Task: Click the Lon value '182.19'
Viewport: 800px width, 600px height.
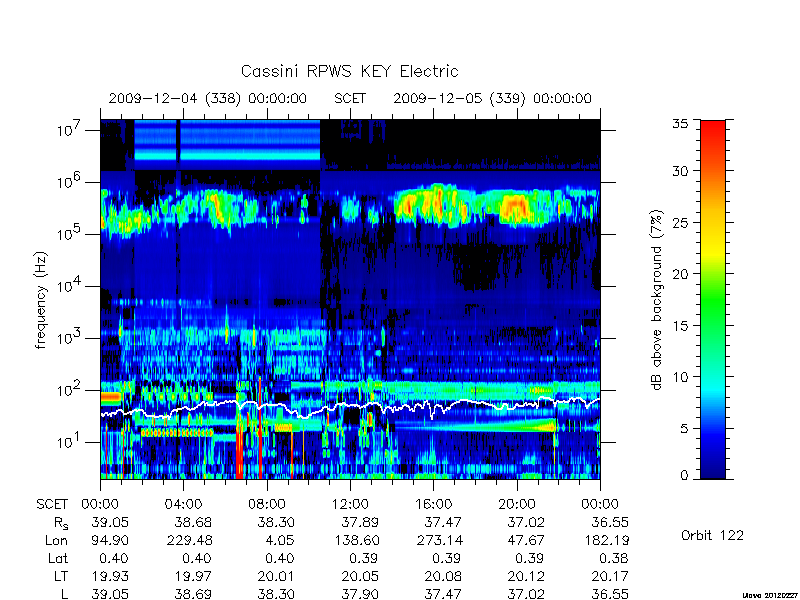Action: click(607, 541)
